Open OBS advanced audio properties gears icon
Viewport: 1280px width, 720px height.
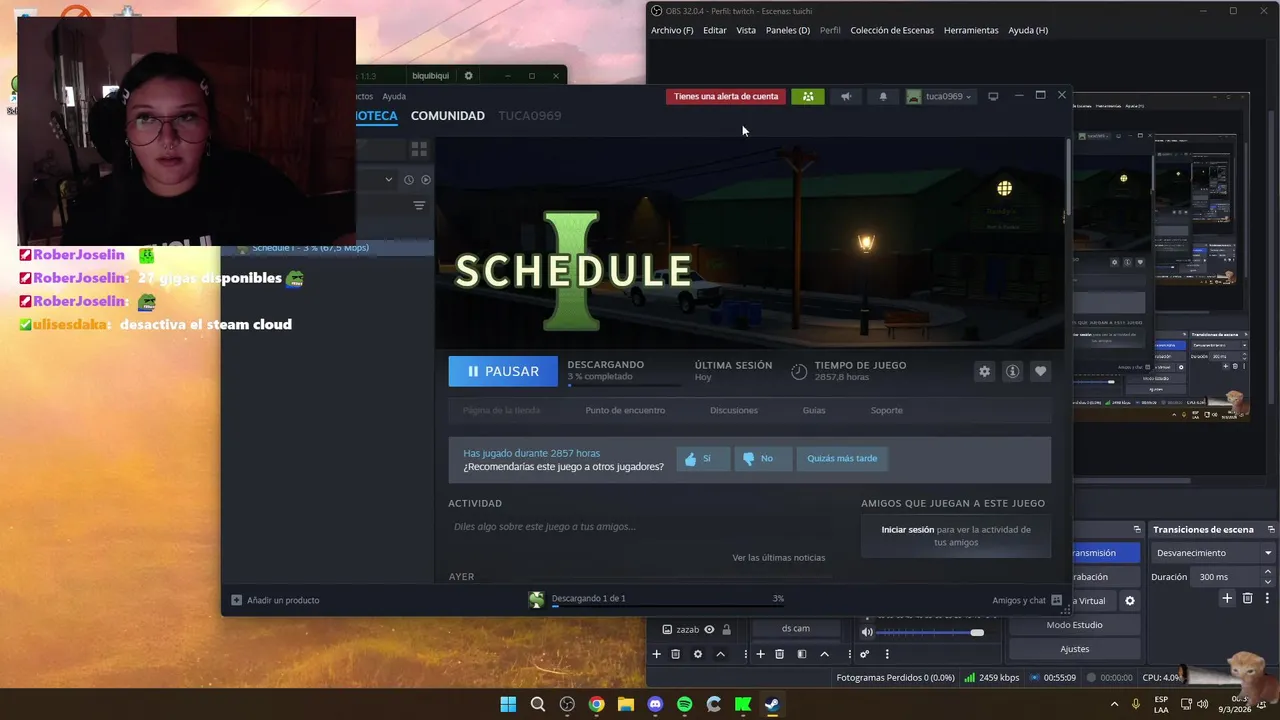(865, 654)
